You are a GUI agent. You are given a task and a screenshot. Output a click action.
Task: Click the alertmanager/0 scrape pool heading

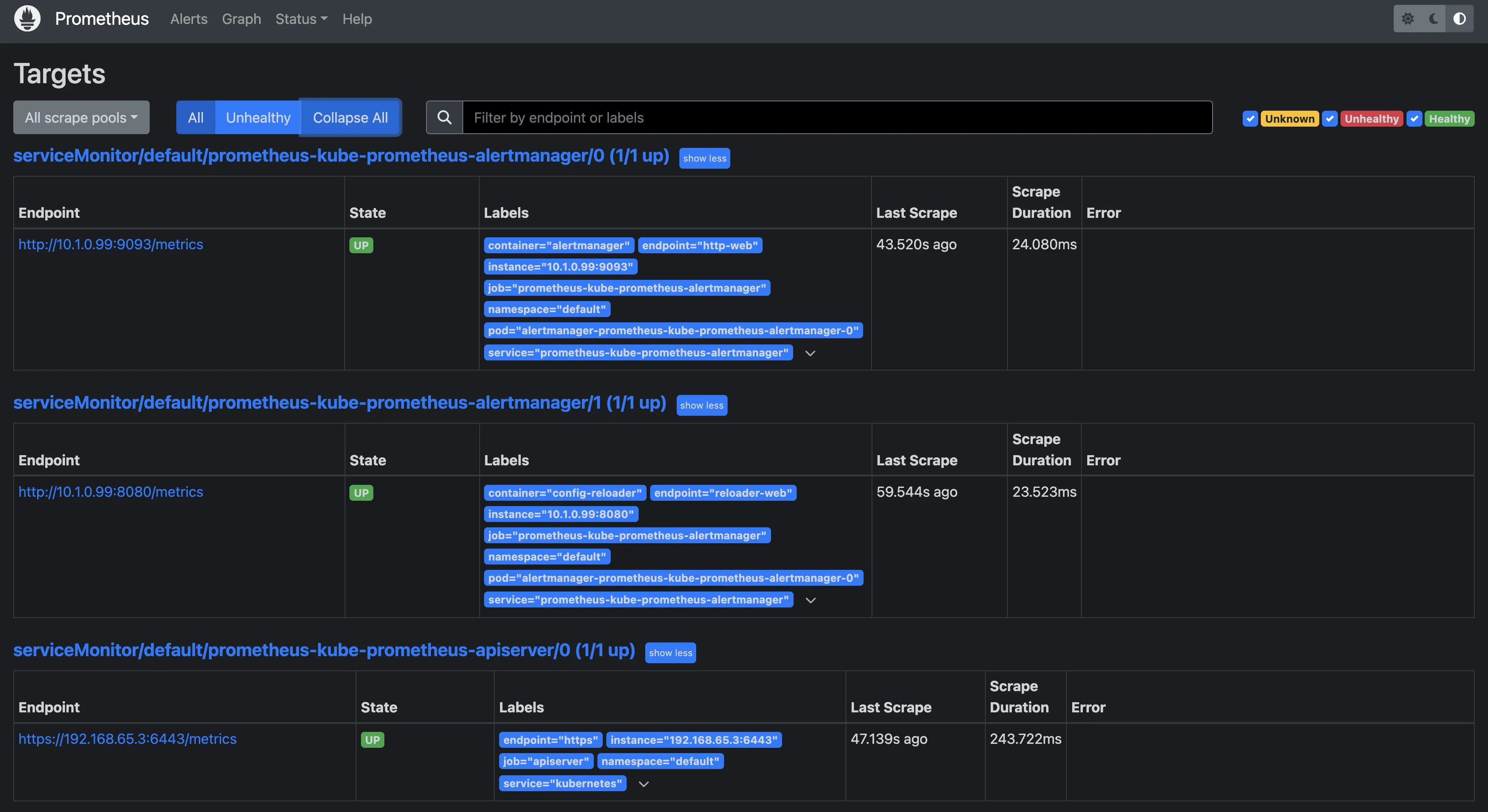pyautogui.click(x=341, y=156)
